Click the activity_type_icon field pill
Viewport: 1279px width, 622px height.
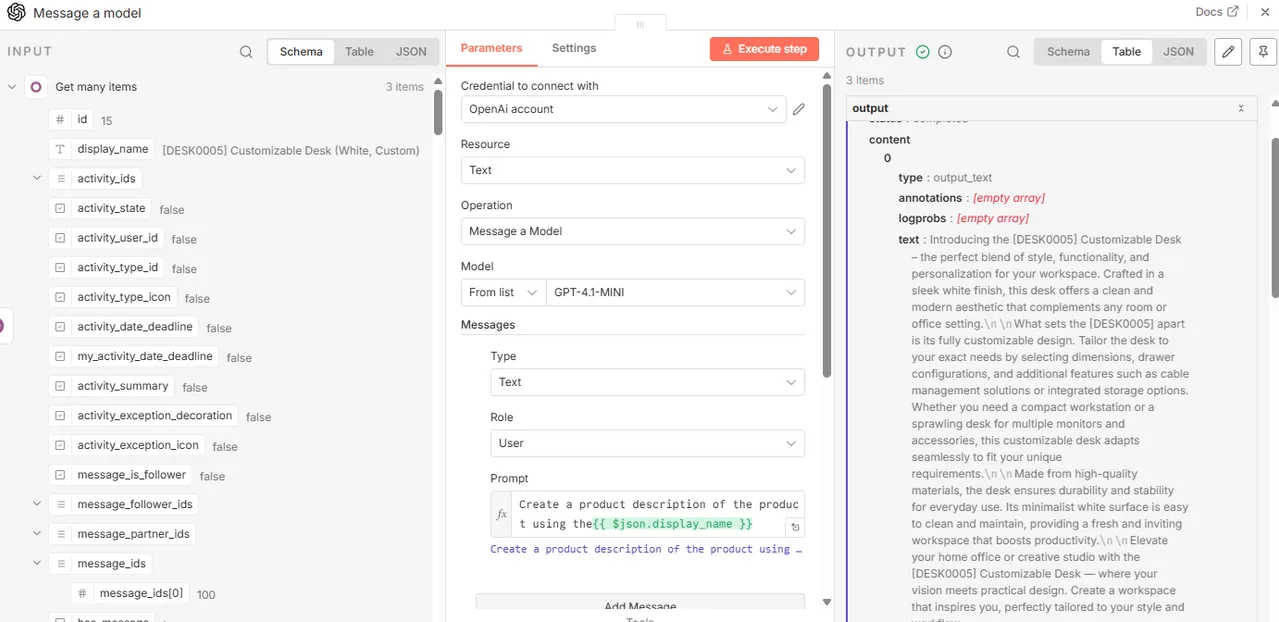pyautogui.click(x=113, y=297)
